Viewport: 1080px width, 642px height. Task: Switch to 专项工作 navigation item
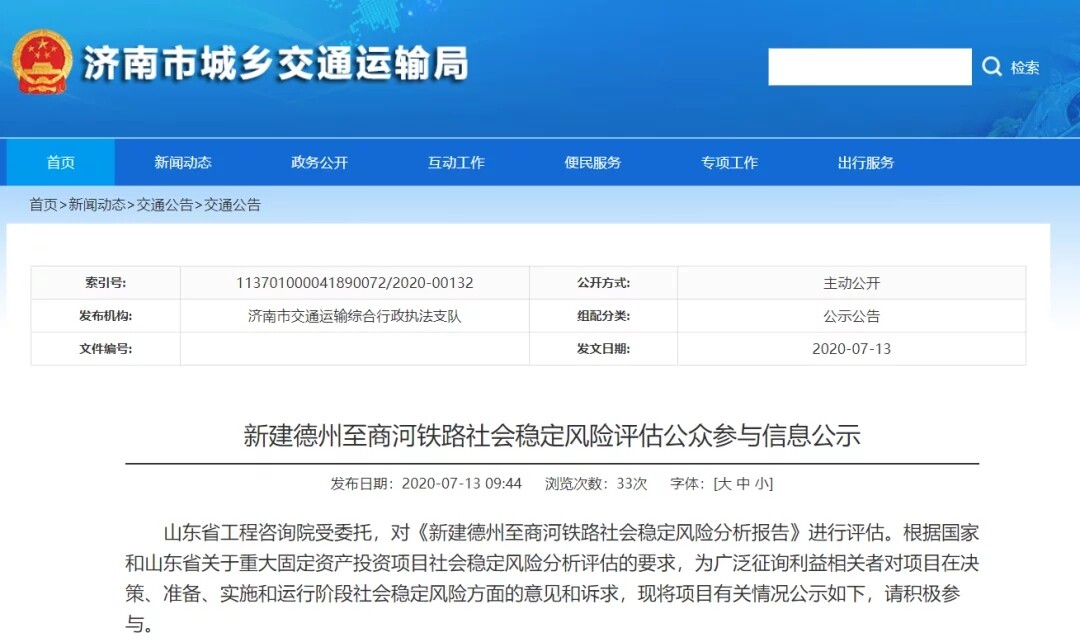point(729,162)
